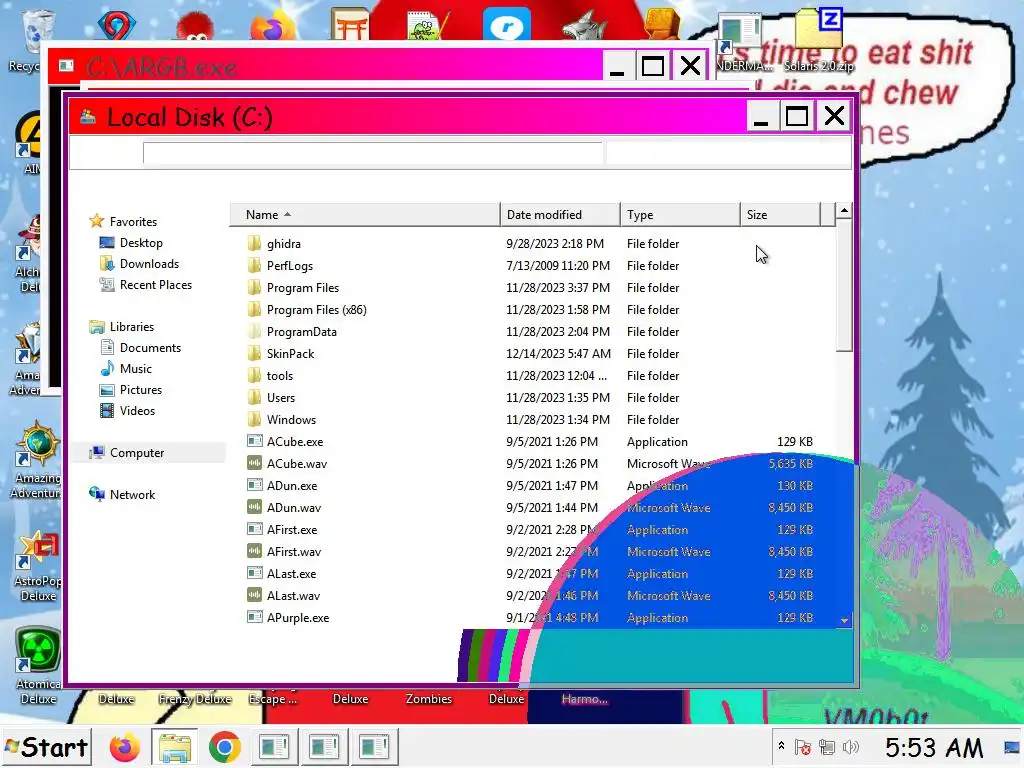The width and height of the screenshot is (1024, 768).
Task: Click the search box in Local Disk window
Action: 729,153
